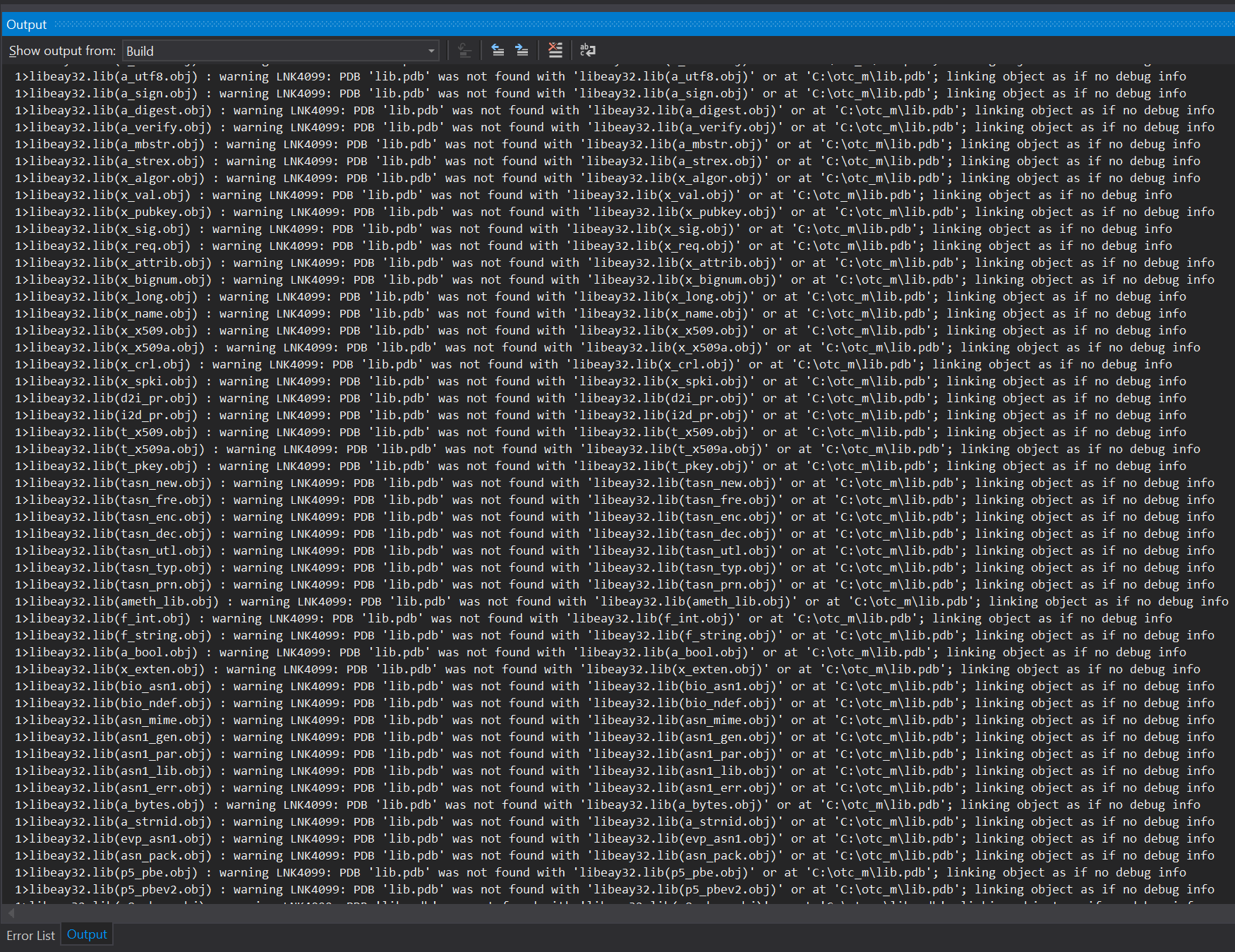Screen dimensions: 1235x952
Task: Click the asn_pack.obj warning line
Action: pos(615,855)
